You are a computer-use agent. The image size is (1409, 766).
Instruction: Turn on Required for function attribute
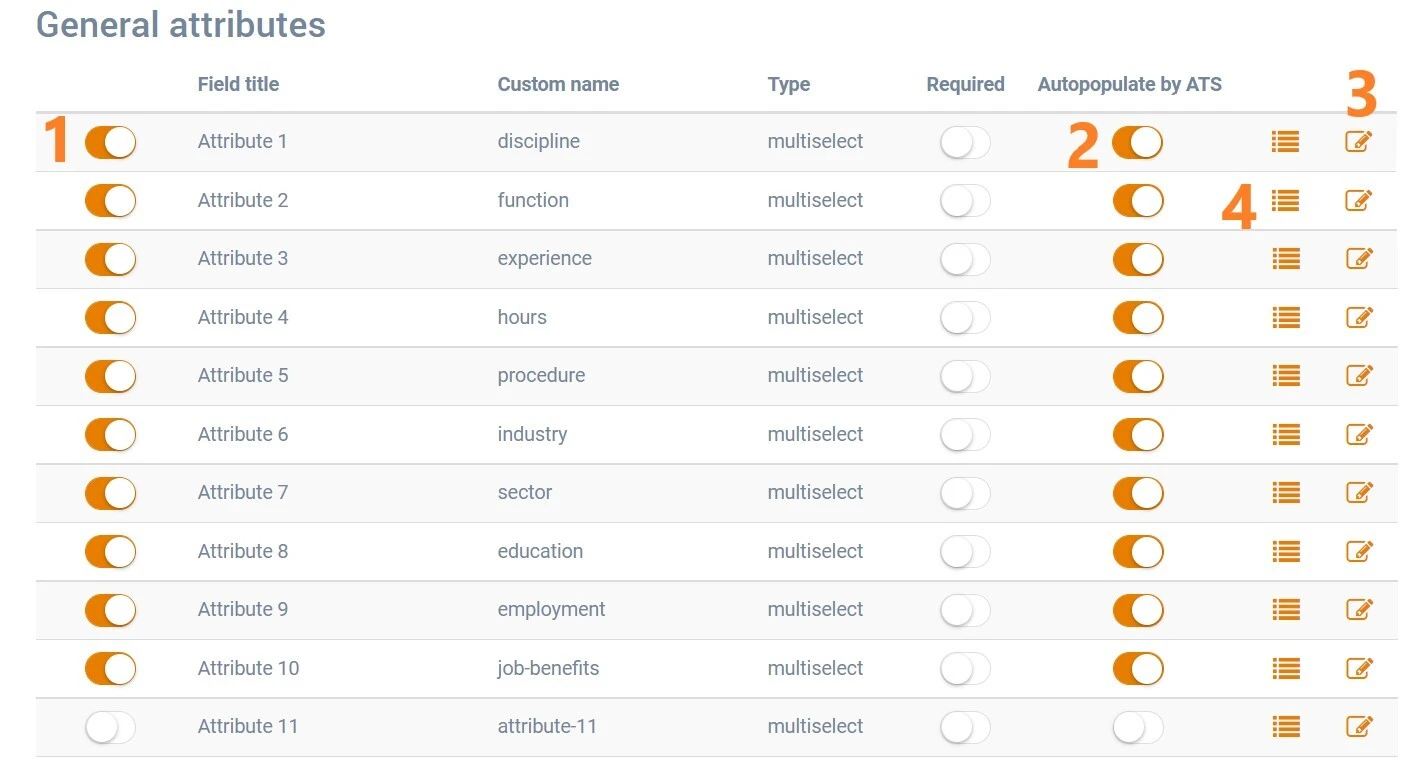pyautogui.click(x=965, y=201)
